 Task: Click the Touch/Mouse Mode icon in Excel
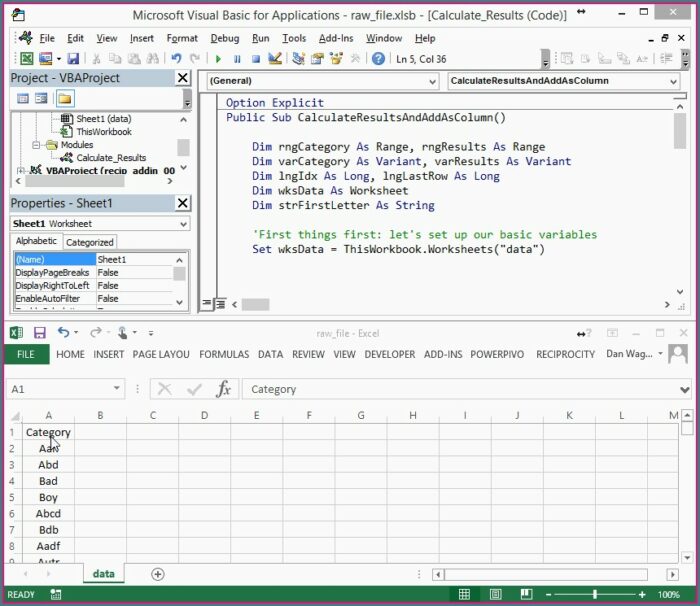122,333
